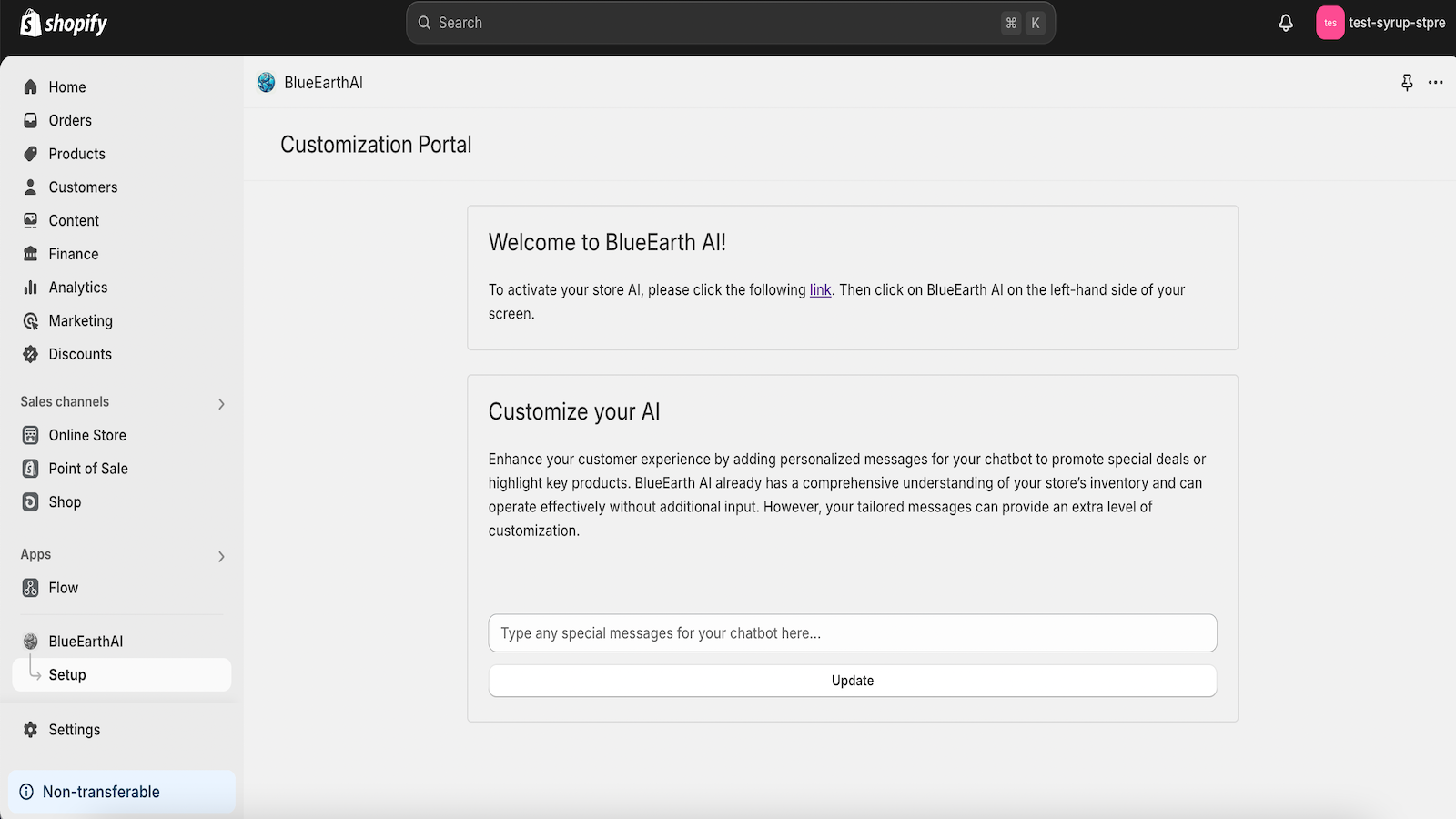Click the activation link in welcome text
1456x819 pixels.
click(x=821, y=290)
